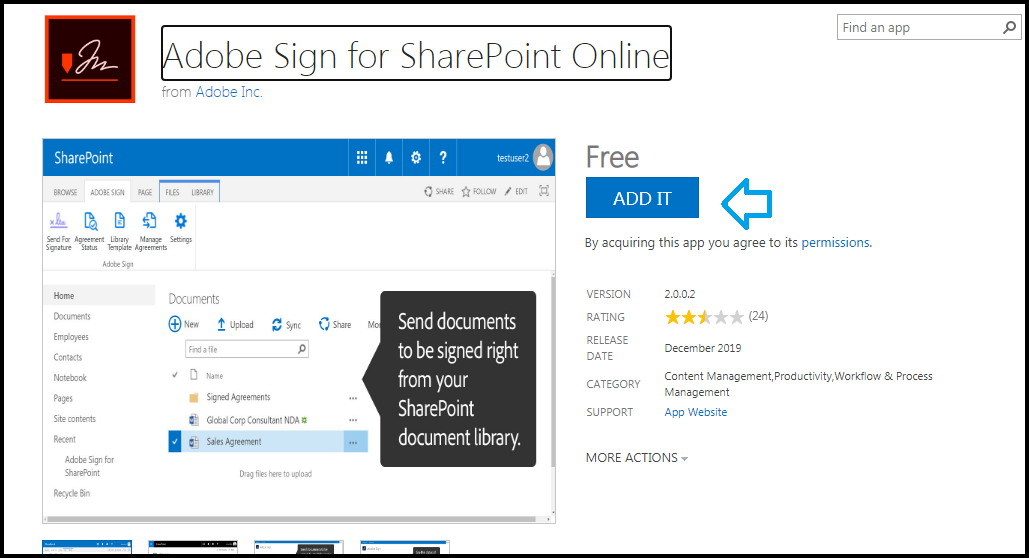Viewport: 1029px width, 558px height.
Task: Open the settings gear in SharePoint header
Action: [x=416, y=158]
